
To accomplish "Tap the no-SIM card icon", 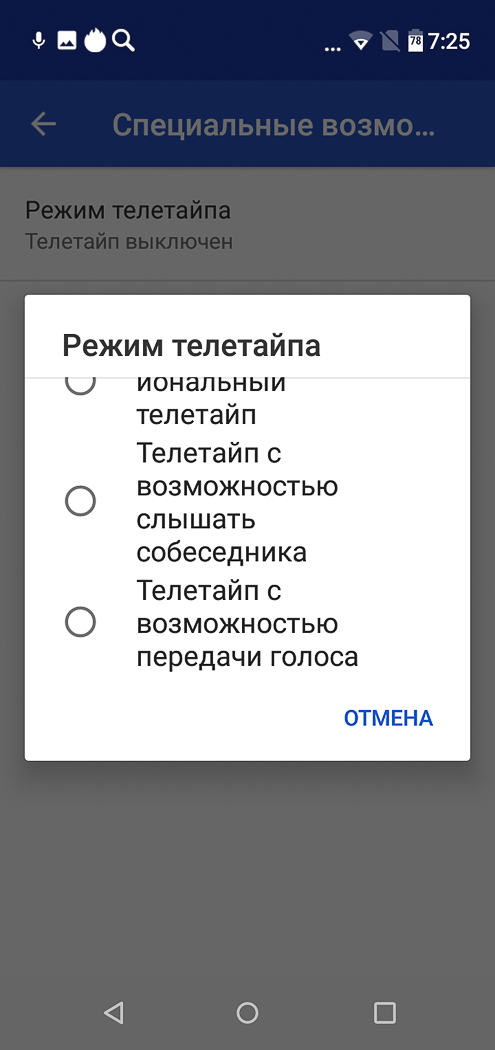I will pyautogui.click(x=389, y=42).
